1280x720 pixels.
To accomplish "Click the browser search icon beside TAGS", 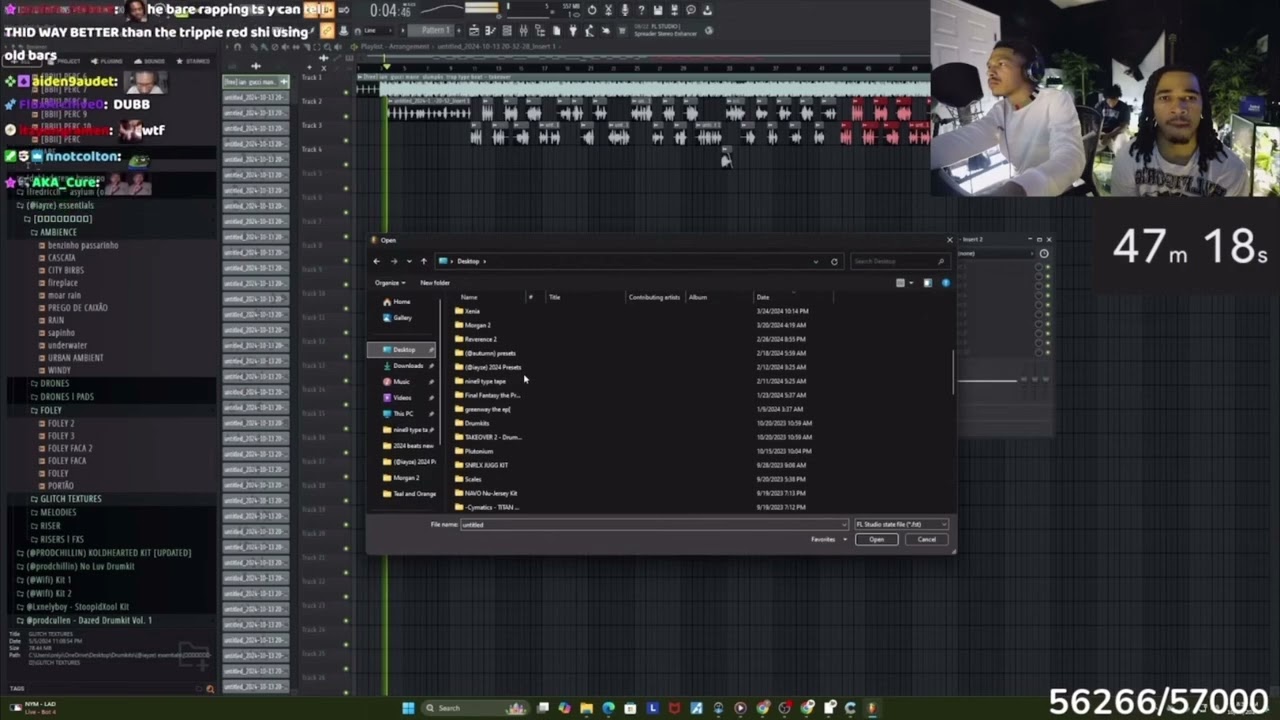I will tap(210, 688).
